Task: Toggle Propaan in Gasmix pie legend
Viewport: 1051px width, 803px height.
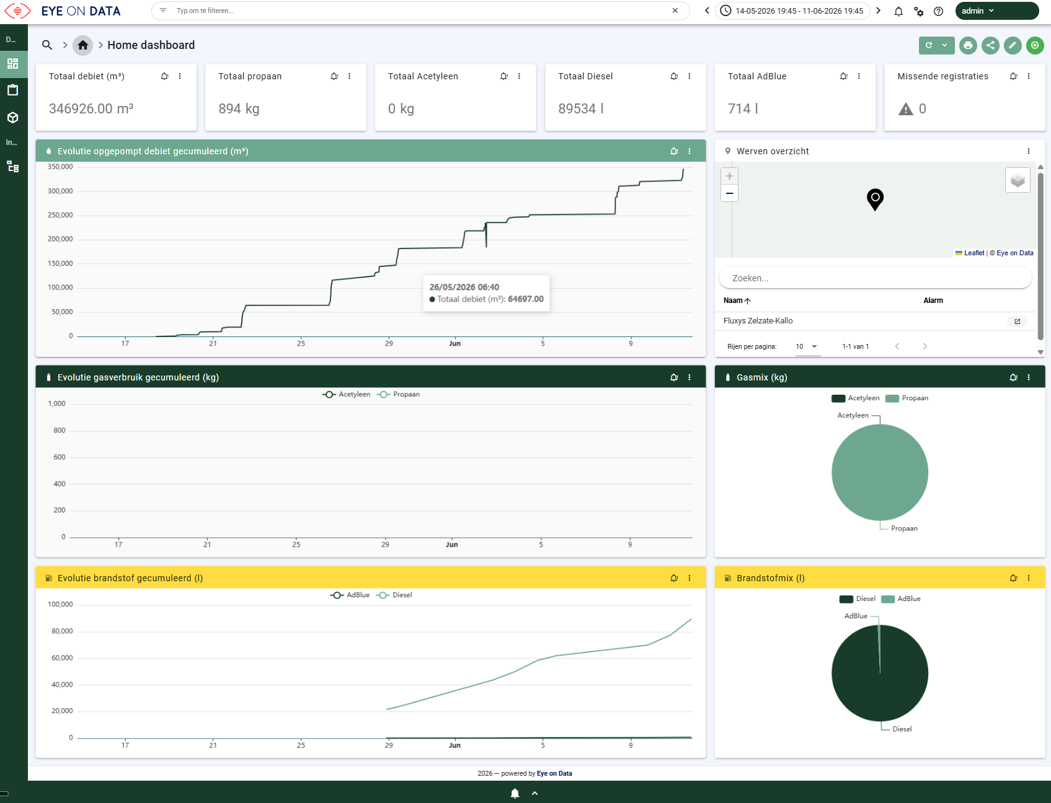Action: [907, 398]
